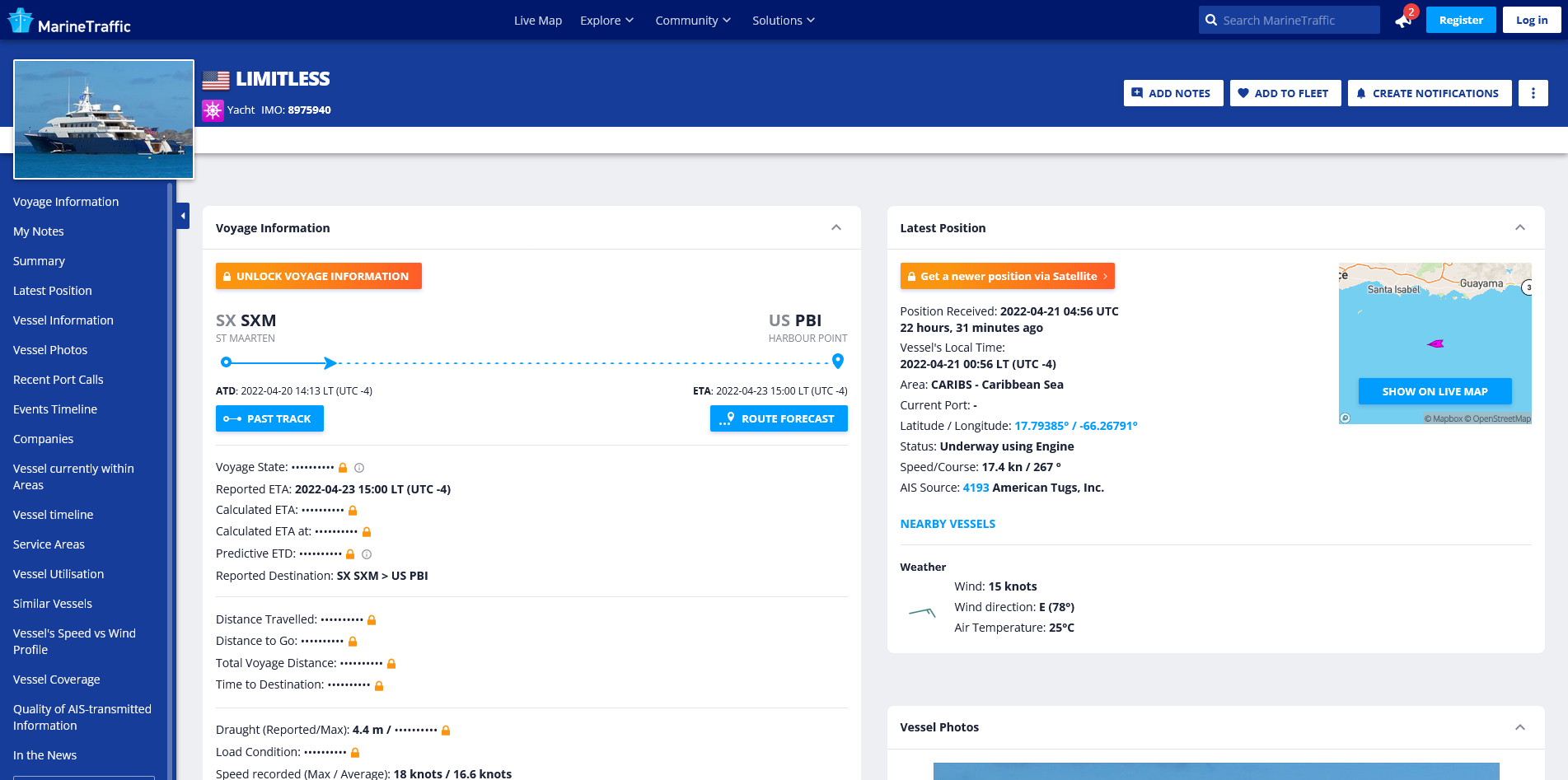1568x780 pixels.
Task: Click PAST TRACK button
Action: point(269,418)
